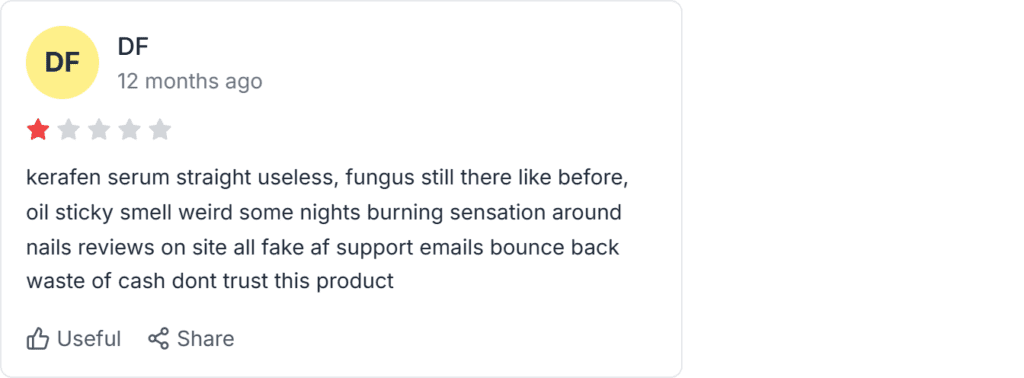Click the words support emails in review
Viewport: 1024px width, 378px height.
(x=410, y=249)
